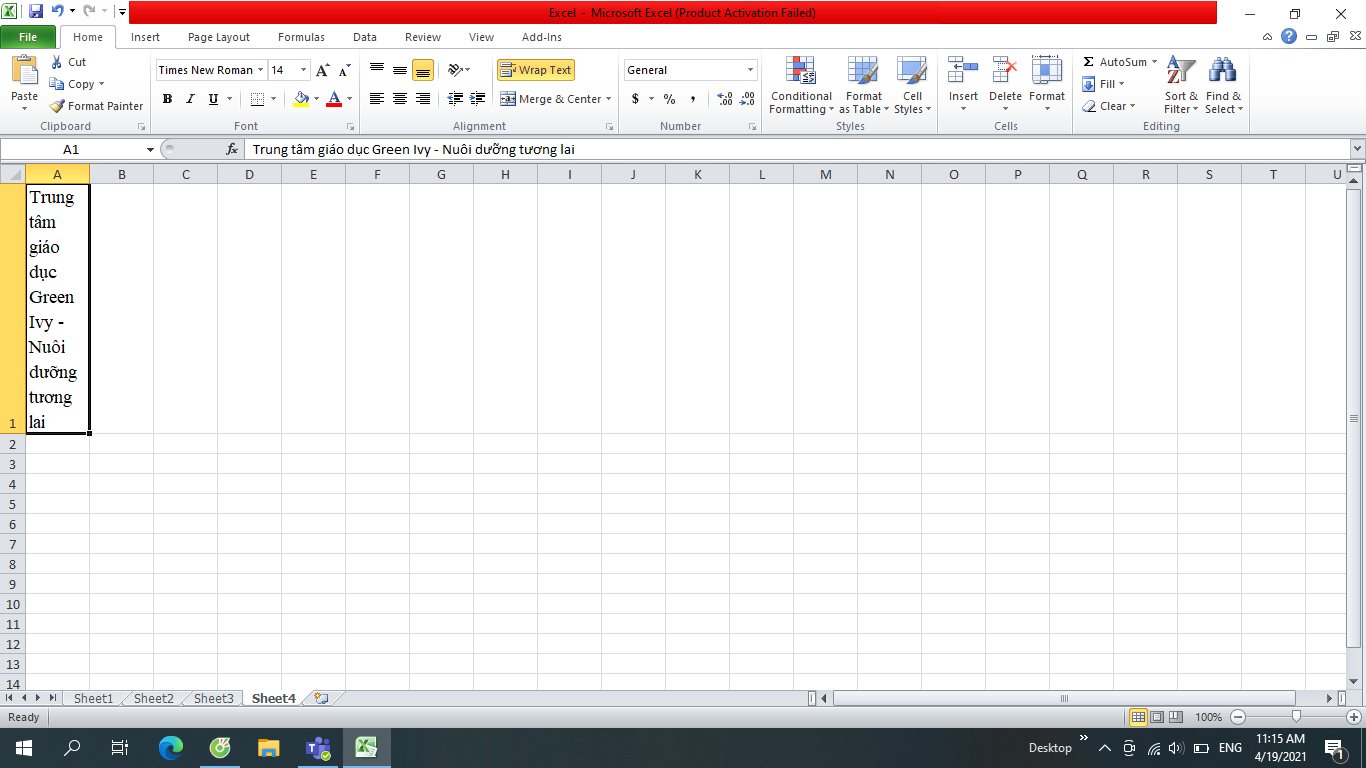This screenshot has height=768, width=1366.
Task: Toggle Wrap Text off
Action: coord(536,70)
